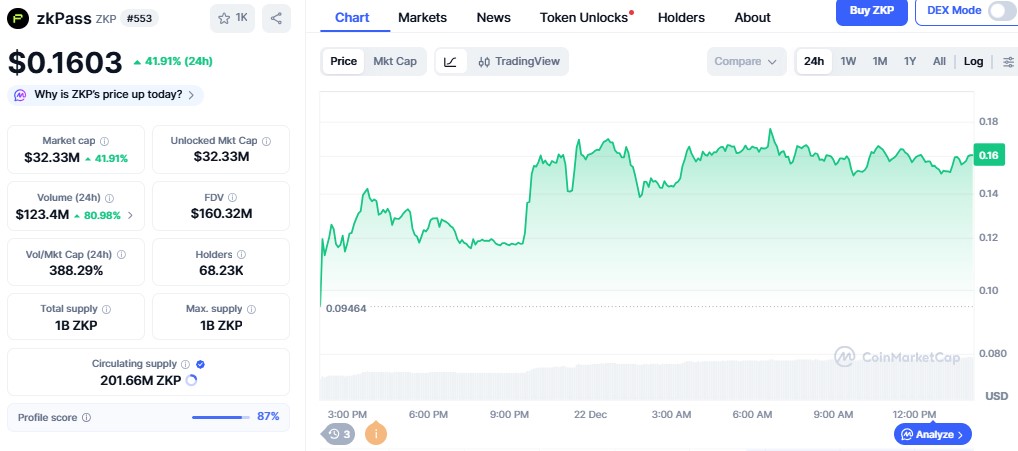This screenshot has width=1018, height=451.
Task: Switch to the Holders tab
Action: (681, 18)
